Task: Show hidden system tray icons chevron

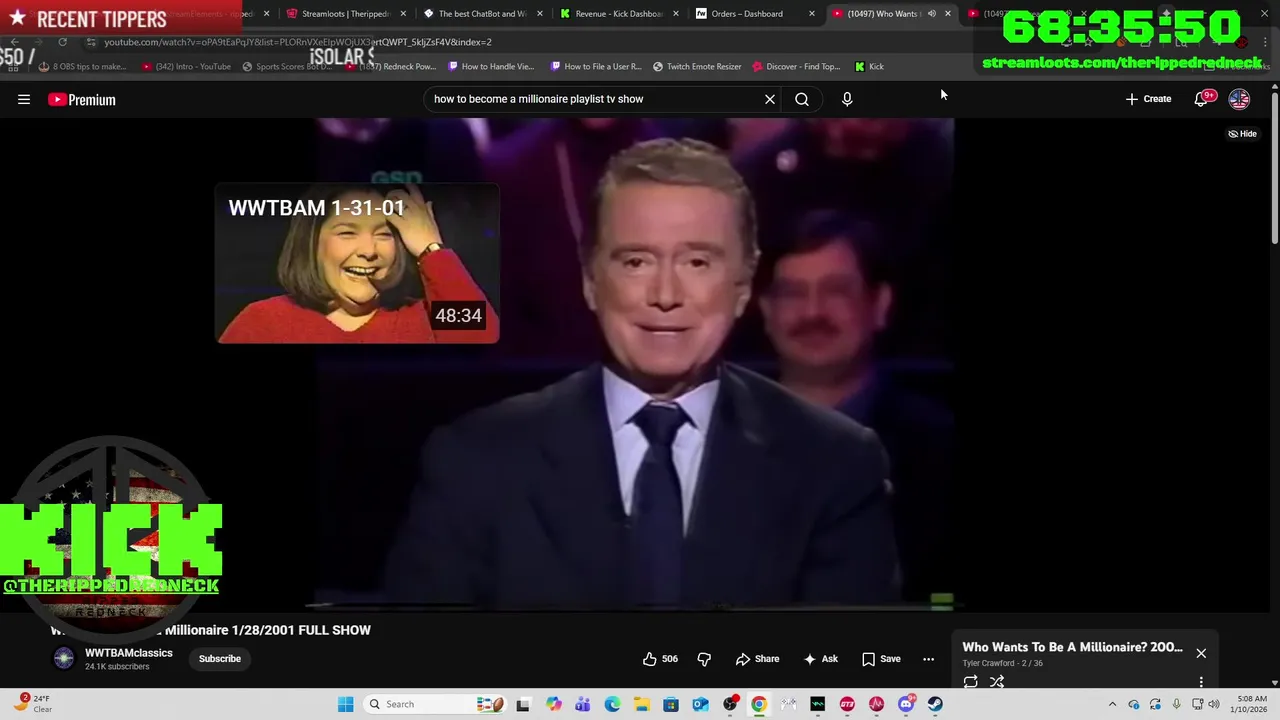Action: coord(1112,704)
